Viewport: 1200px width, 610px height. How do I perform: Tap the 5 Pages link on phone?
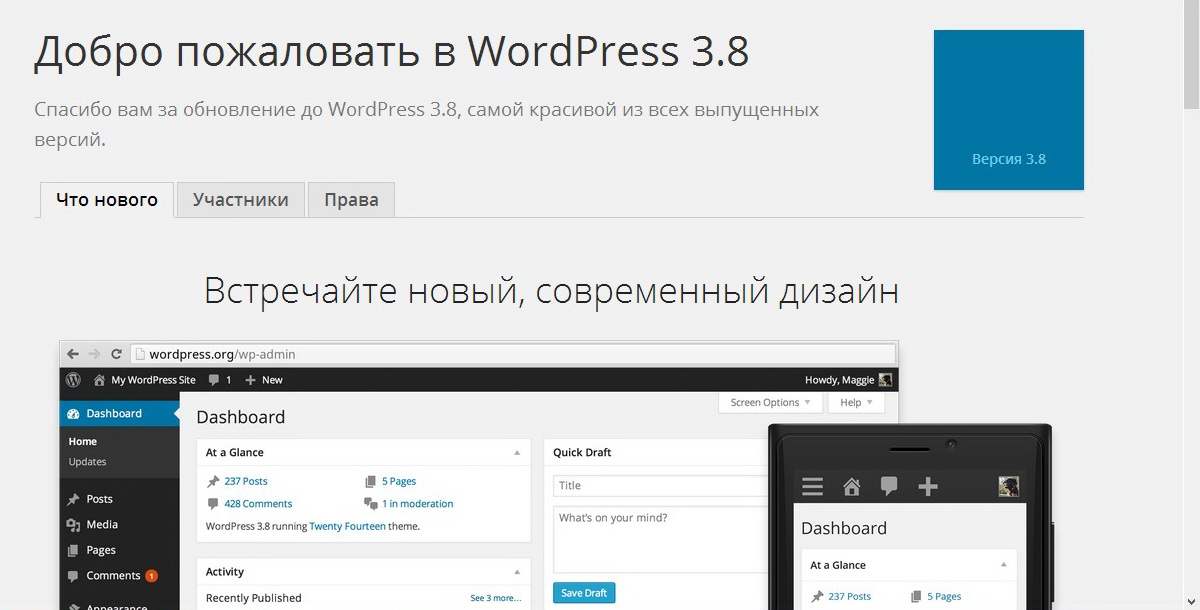(x=944, y=597)
